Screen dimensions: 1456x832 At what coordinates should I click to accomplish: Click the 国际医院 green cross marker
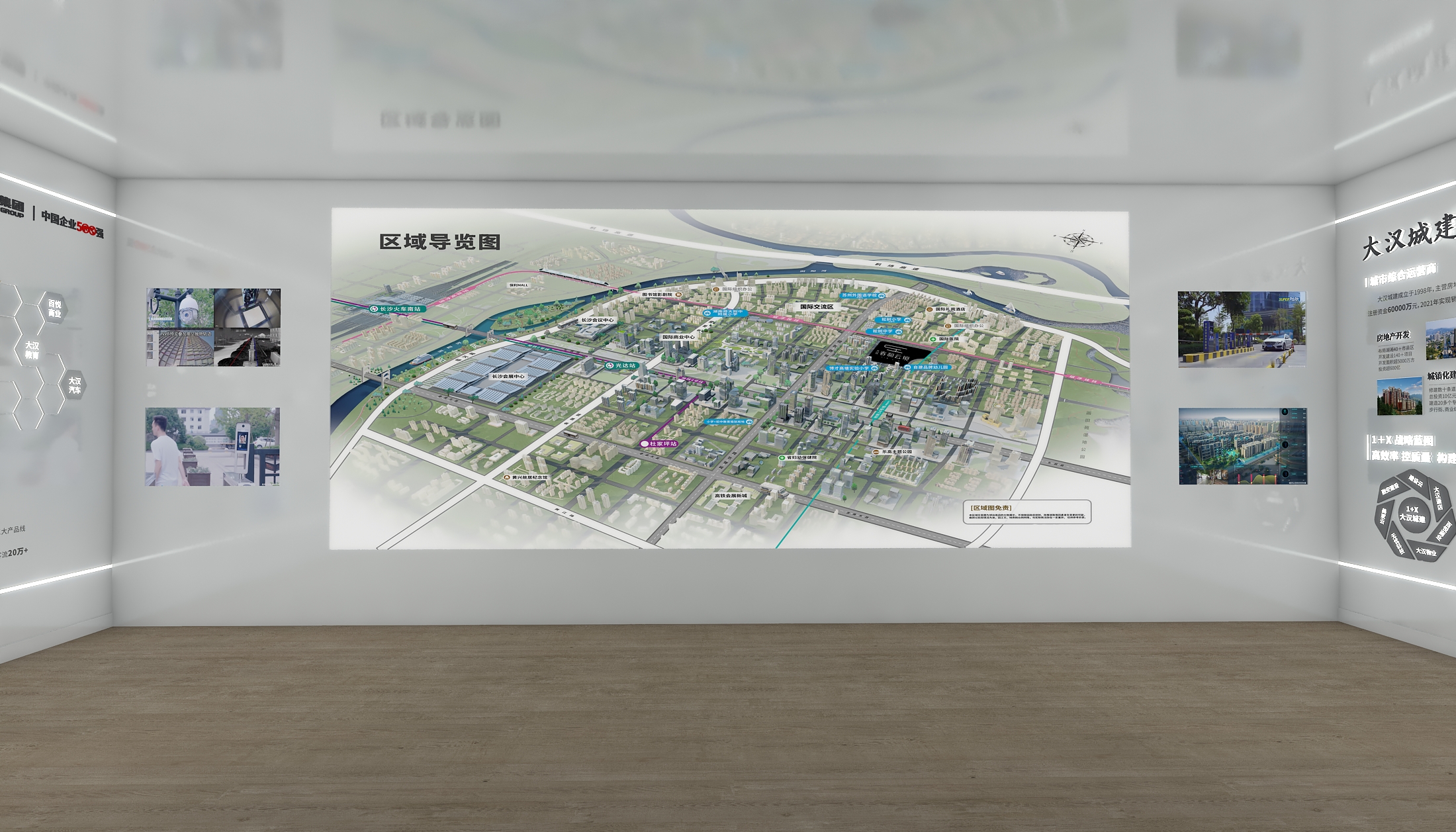(933, 339)
